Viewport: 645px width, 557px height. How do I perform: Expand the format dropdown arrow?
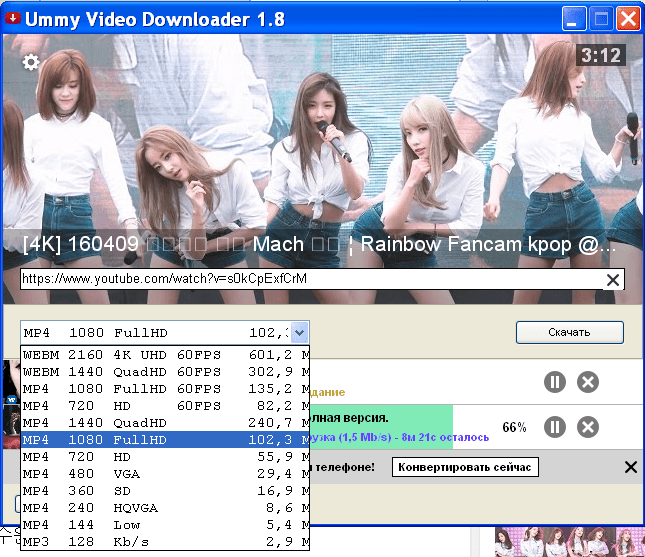pos(299,332)
